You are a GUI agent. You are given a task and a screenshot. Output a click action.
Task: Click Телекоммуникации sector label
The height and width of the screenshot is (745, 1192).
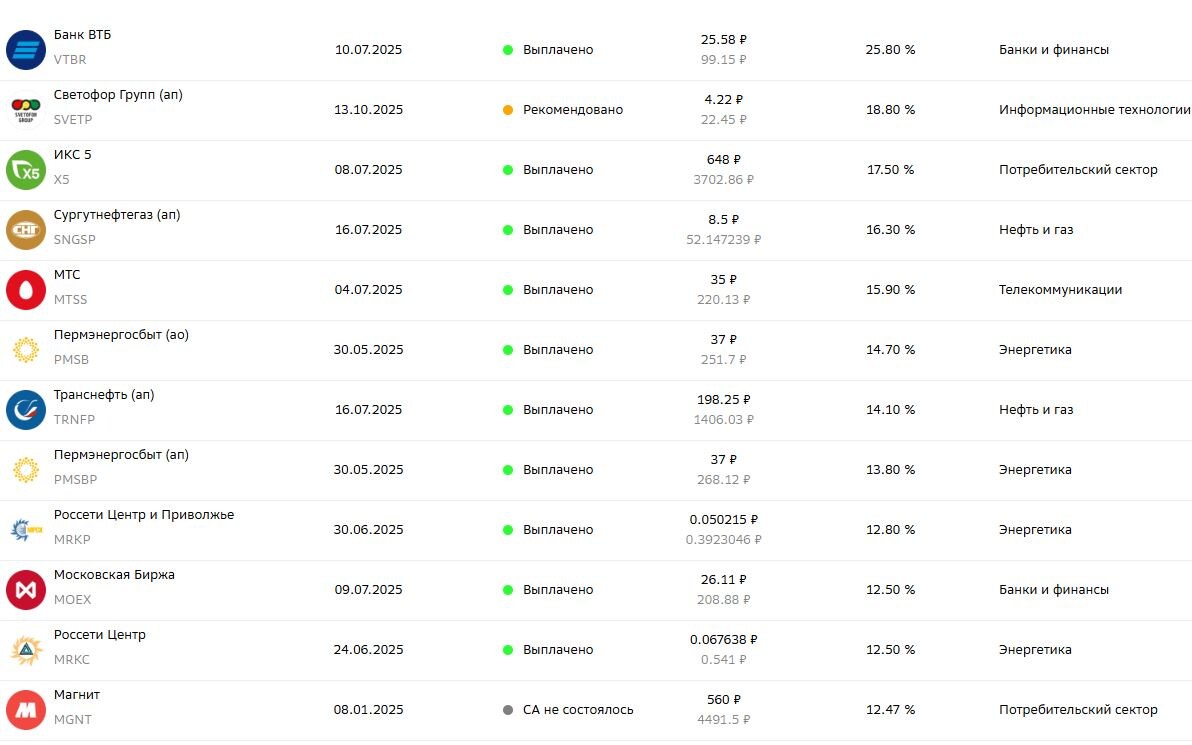(1060, 290)
